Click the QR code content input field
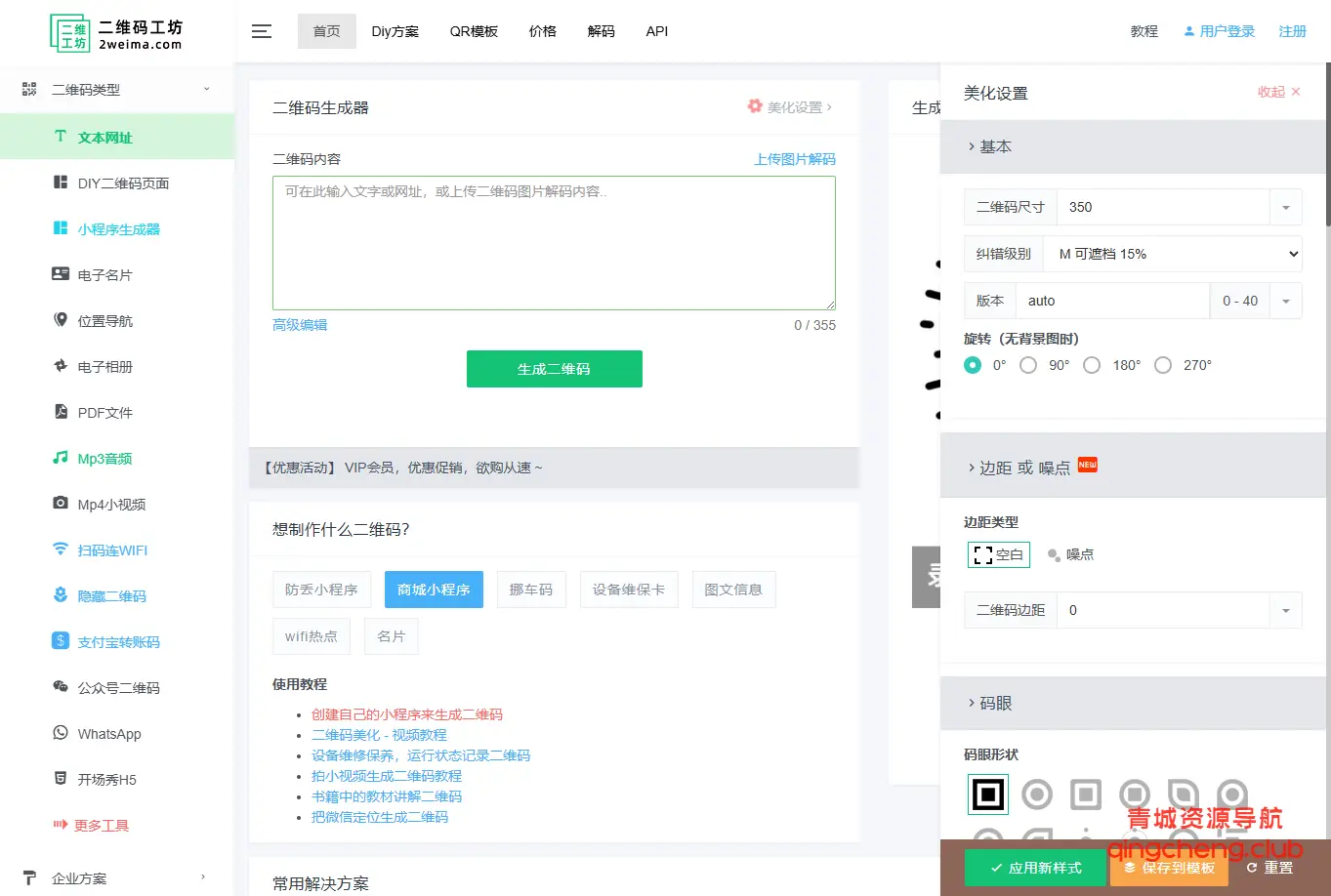 pos(554,242)
